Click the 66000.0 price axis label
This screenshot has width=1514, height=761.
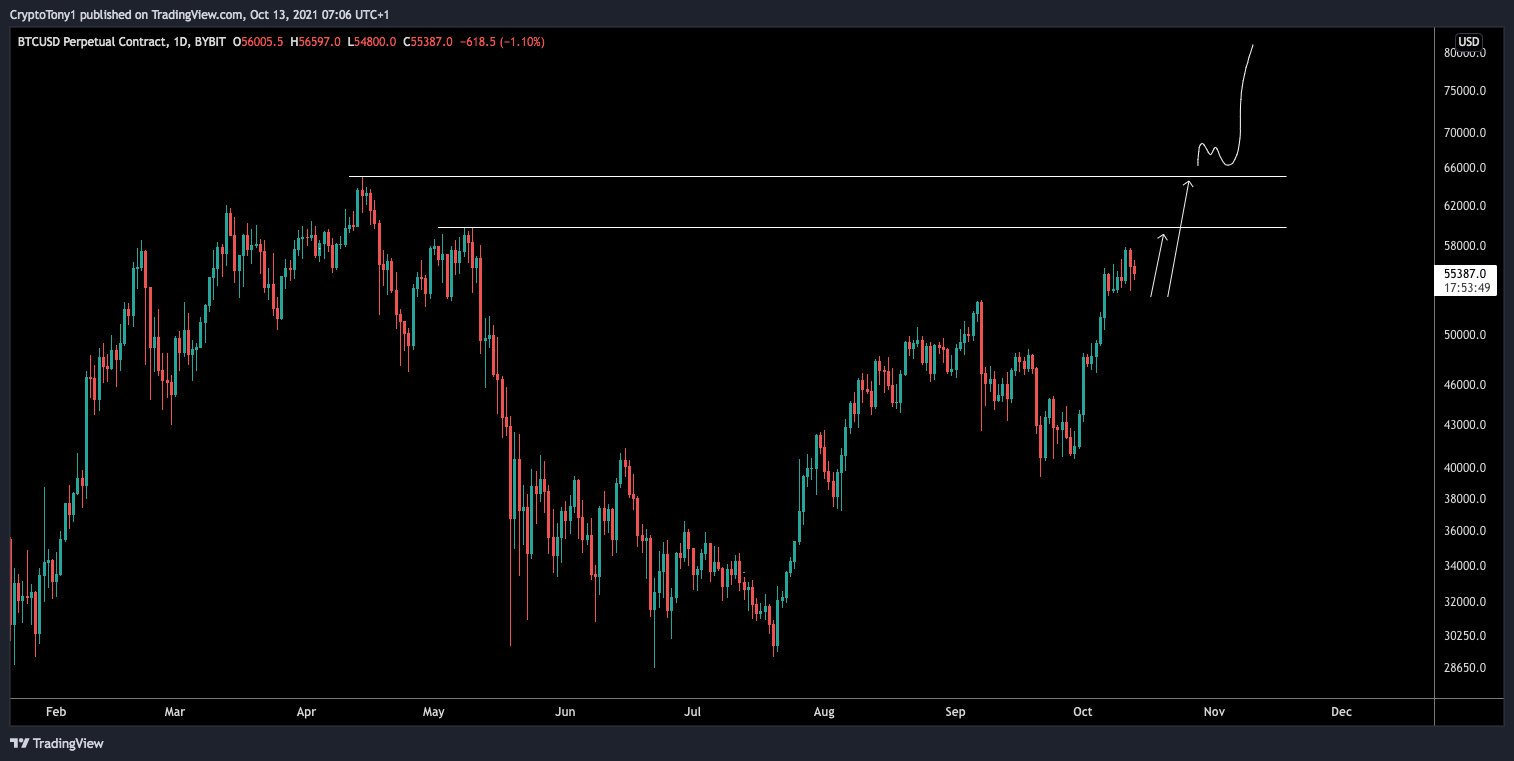(1465, 168)
